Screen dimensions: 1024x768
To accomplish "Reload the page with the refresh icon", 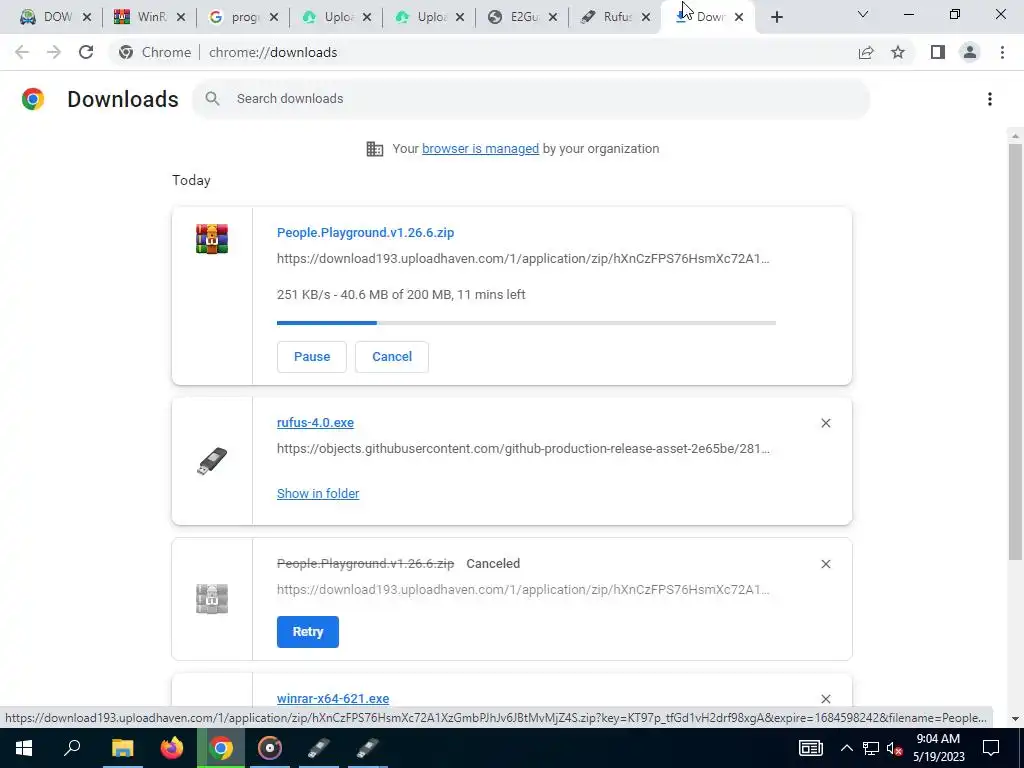I will pos(86,52).
